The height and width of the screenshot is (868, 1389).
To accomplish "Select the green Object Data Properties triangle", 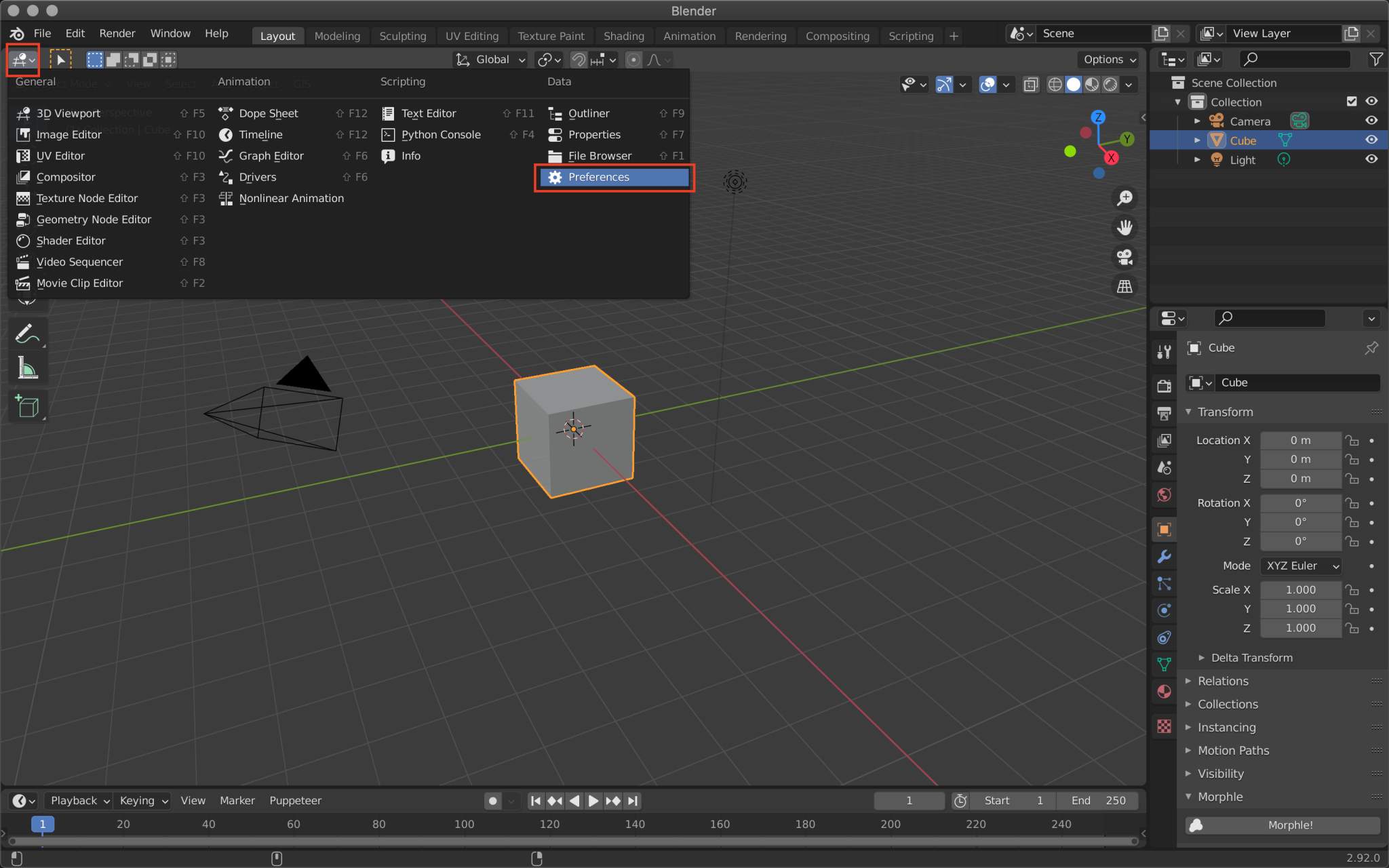I will (x=1164, y=665).
